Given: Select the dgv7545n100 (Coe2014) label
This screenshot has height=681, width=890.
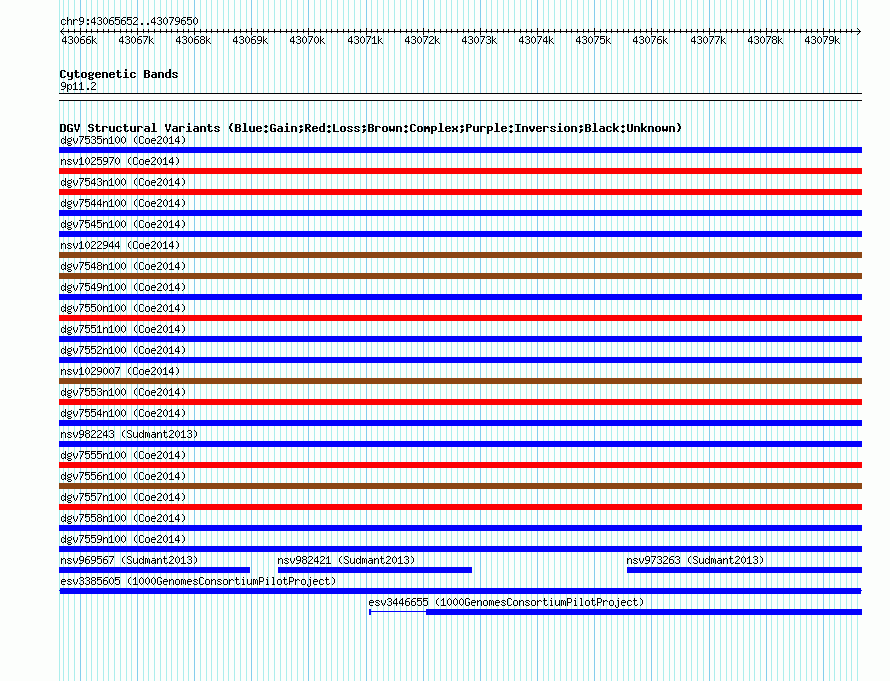Looking at the screenshot, I should 123,224.
